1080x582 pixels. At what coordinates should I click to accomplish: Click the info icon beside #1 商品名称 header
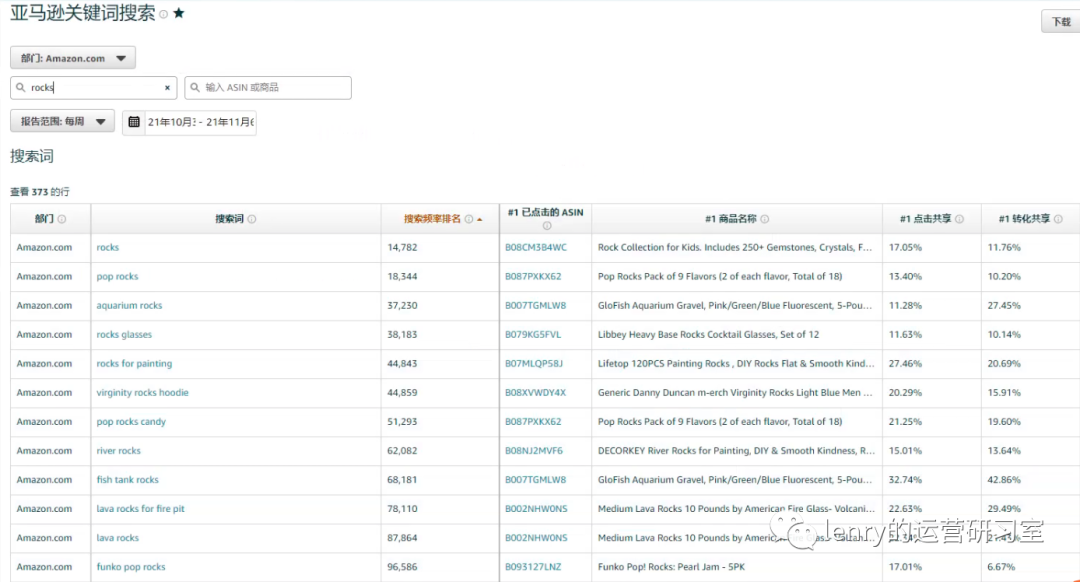tap(765, 219)
